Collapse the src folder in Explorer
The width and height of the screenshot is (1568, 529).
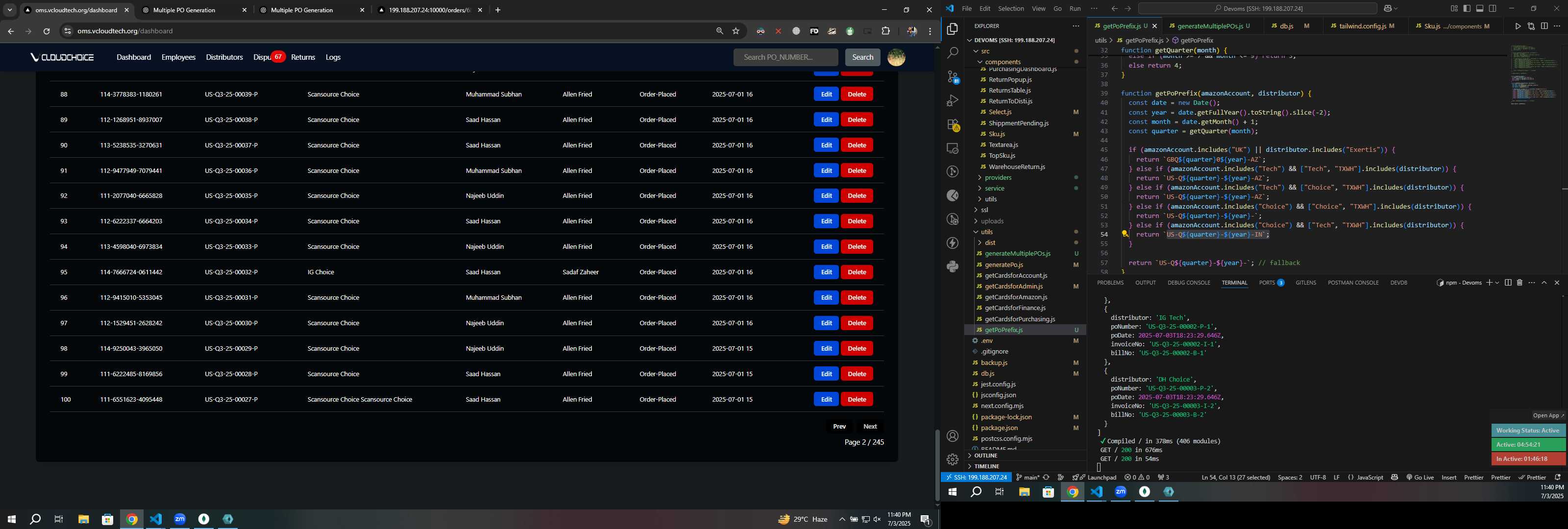click(977, 51)
